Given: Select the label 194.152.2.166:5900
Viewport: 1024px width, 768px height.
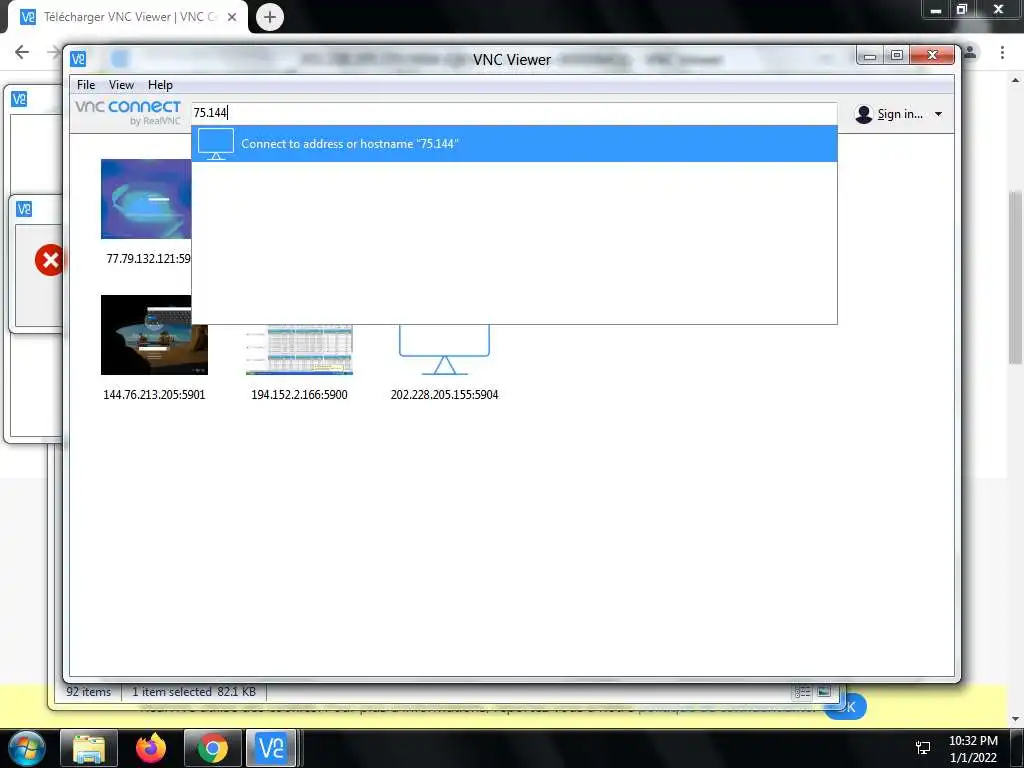Looking at the screenshot, I should 299,394.
